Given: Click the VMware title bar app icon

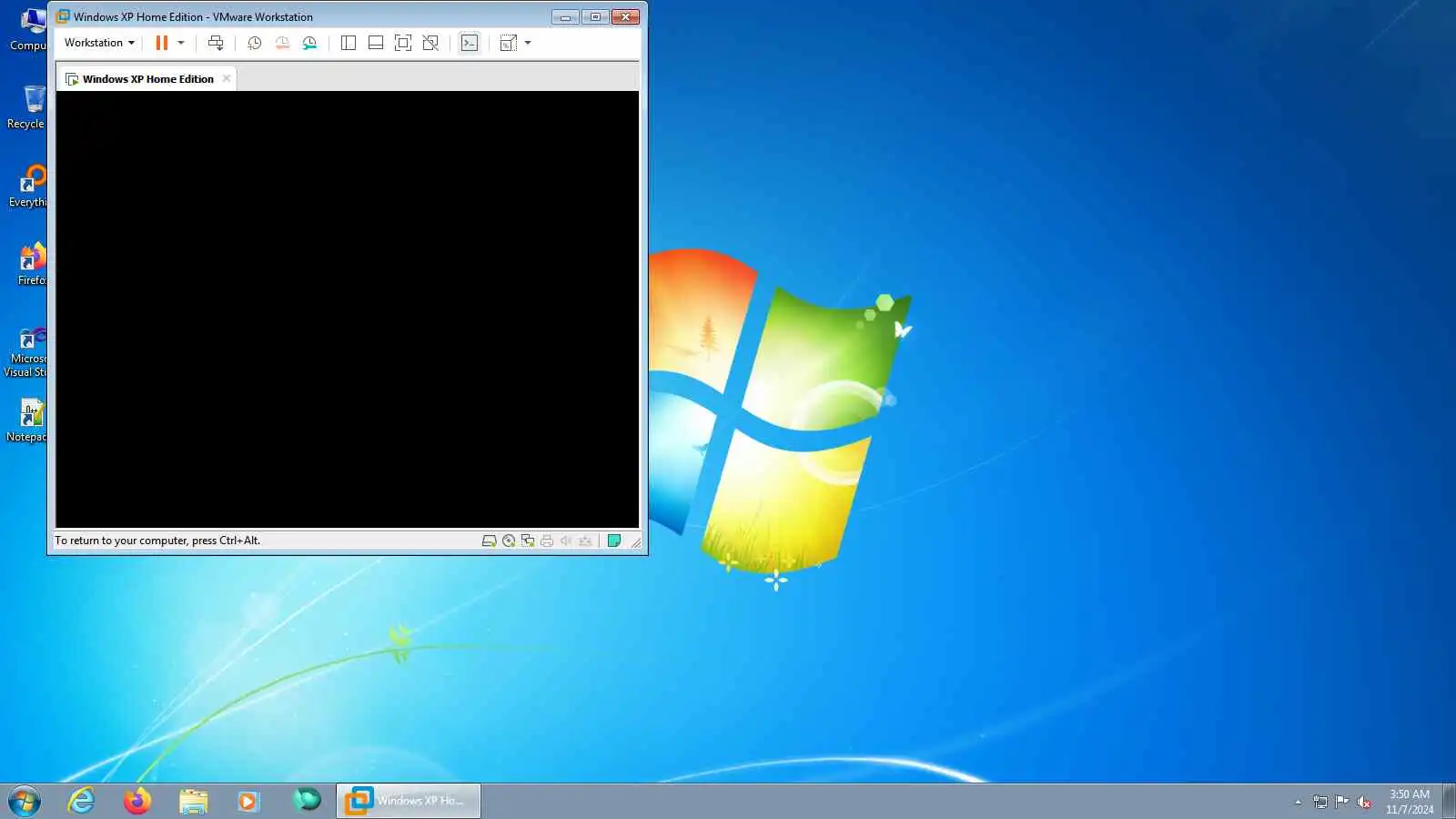Looking at the screenshot, I should pos(63,16).
